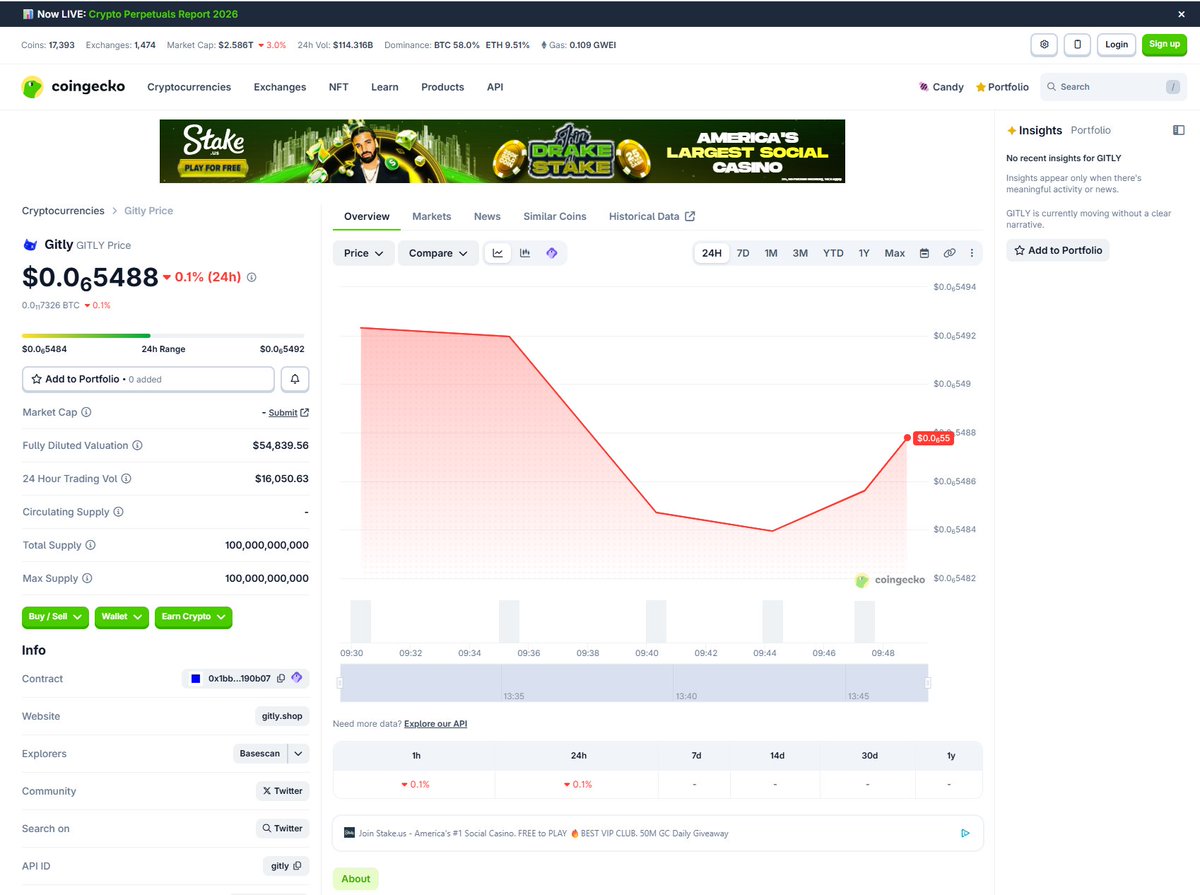The image size is (1200, 895).
Task: Select the 3M chart range
Action: pos(800,253)
